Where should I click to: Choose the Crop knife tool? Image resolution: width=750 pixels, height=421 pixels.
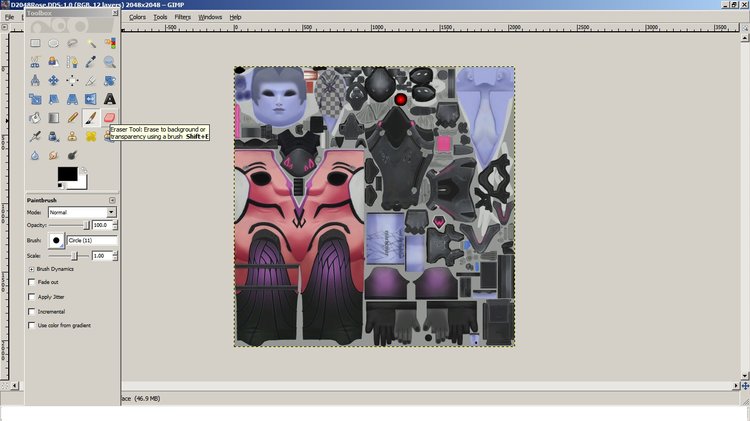click(91, 81)
